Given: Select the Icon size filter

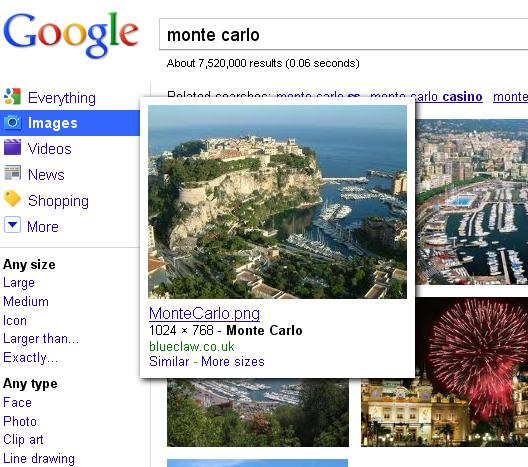Looking at the screenshot, I should coord(15,320).
